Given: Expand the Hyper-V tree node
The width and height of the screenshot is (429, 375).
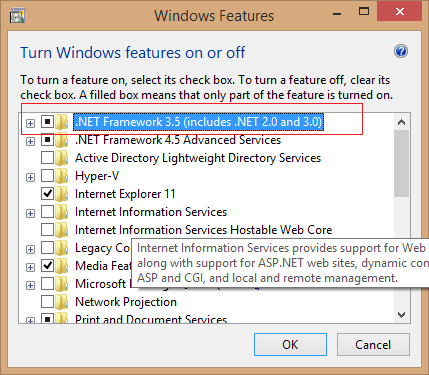Looking at the screenshot, I should 30,177.
